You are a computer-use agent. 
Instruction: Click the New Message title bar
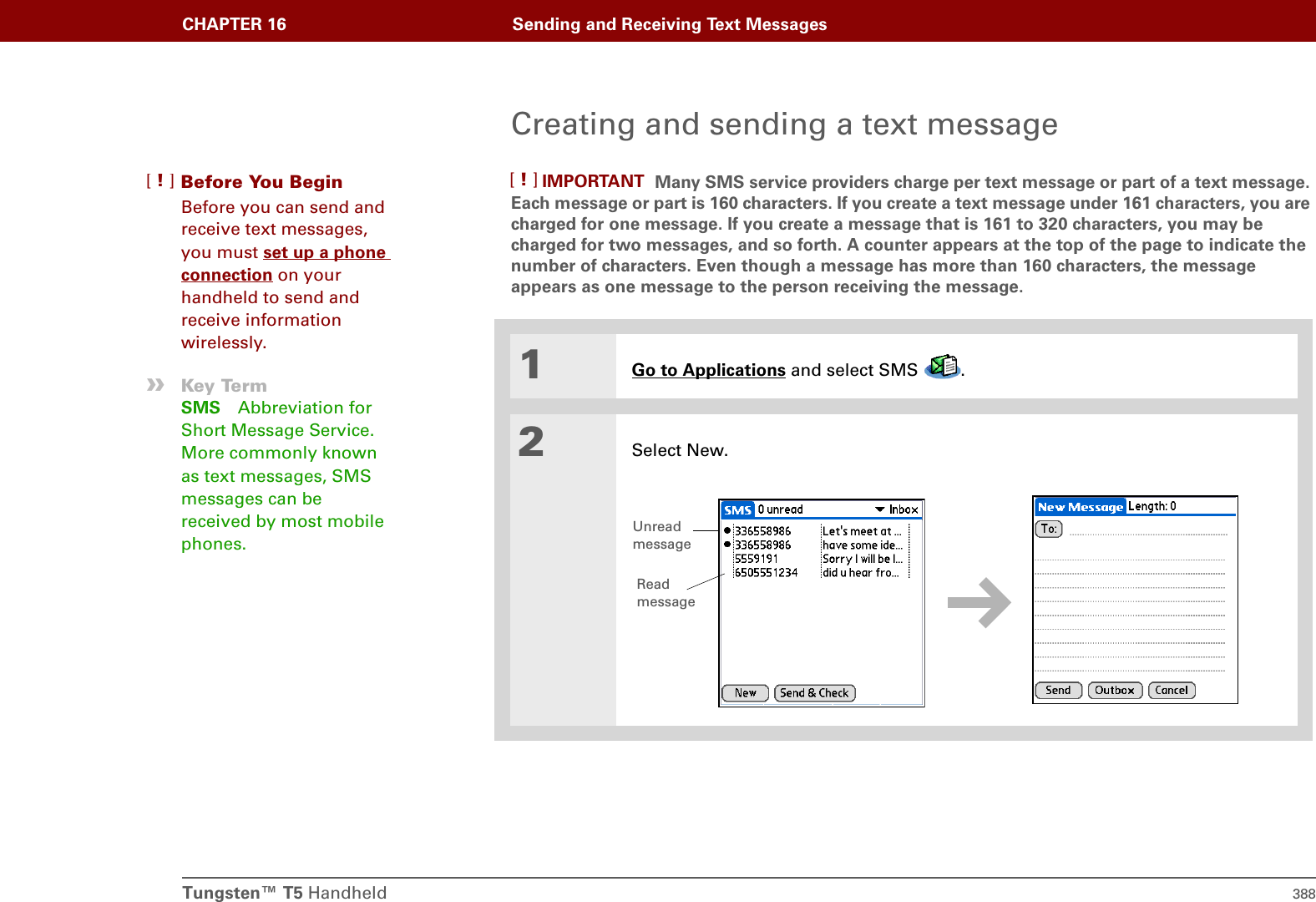1080,507
